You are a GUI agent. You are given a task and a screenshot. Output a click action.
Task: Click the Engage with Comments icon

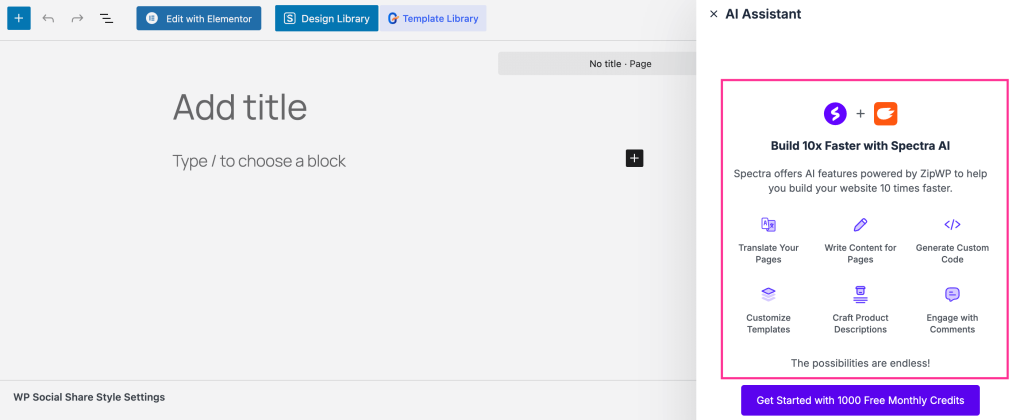[952, 295]
